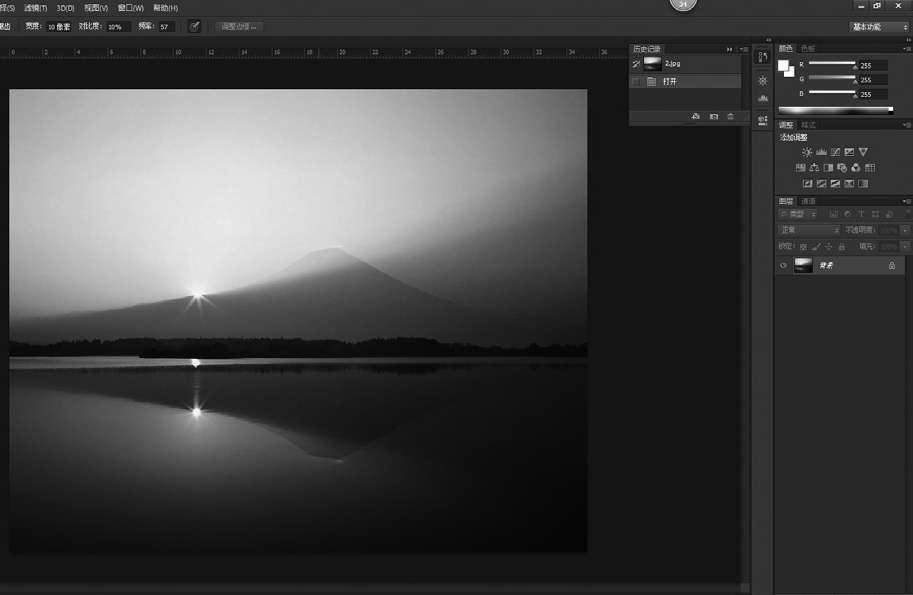Add a Levels adjustment layer
913x595 pixels.
click(821, 152)
